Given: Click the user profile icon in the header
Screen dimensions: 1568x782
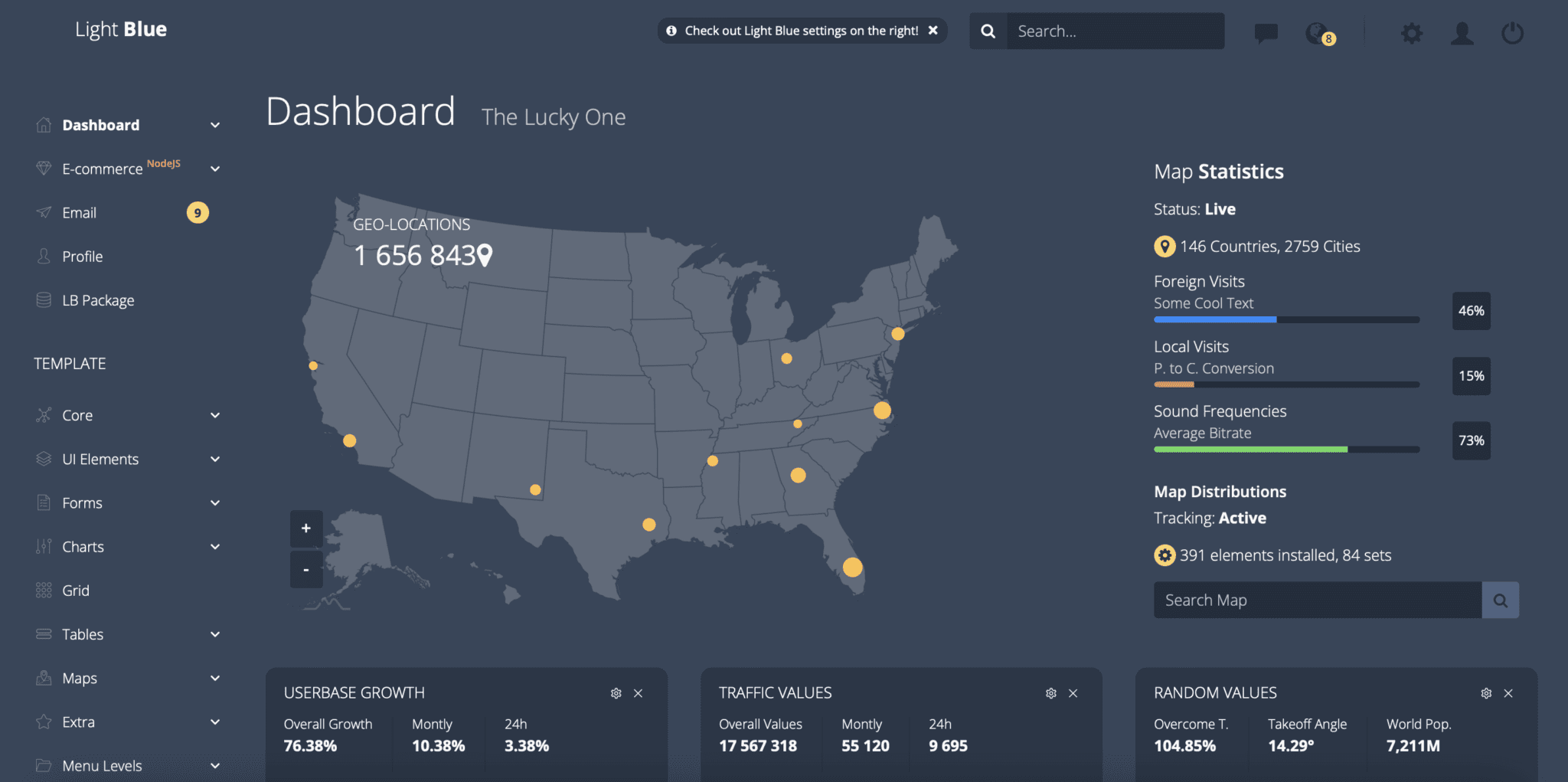Looking at the screenshot, I should pyautogui.click(x=1462, y=32).
